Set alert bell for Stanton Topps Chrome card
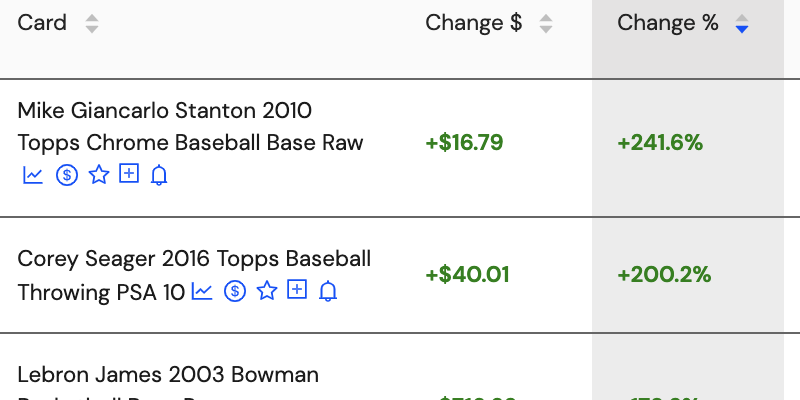 coord(159,175)
